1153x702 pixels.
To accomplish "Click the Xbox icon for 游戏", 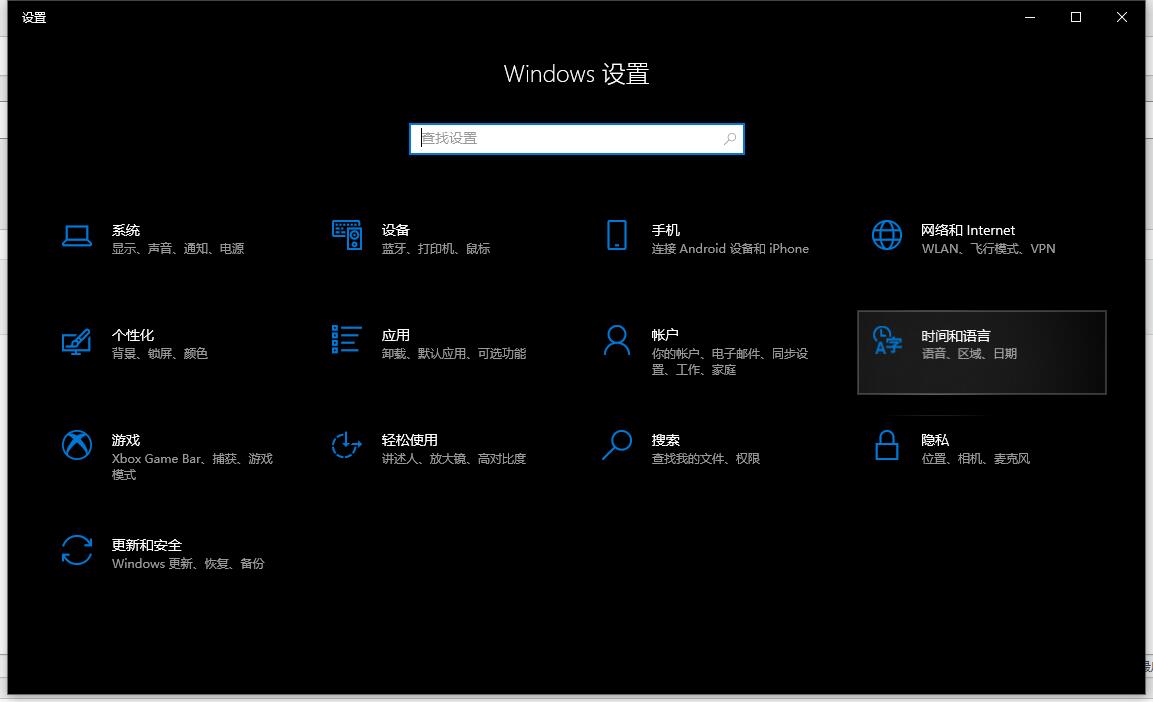I will point(77,445).
